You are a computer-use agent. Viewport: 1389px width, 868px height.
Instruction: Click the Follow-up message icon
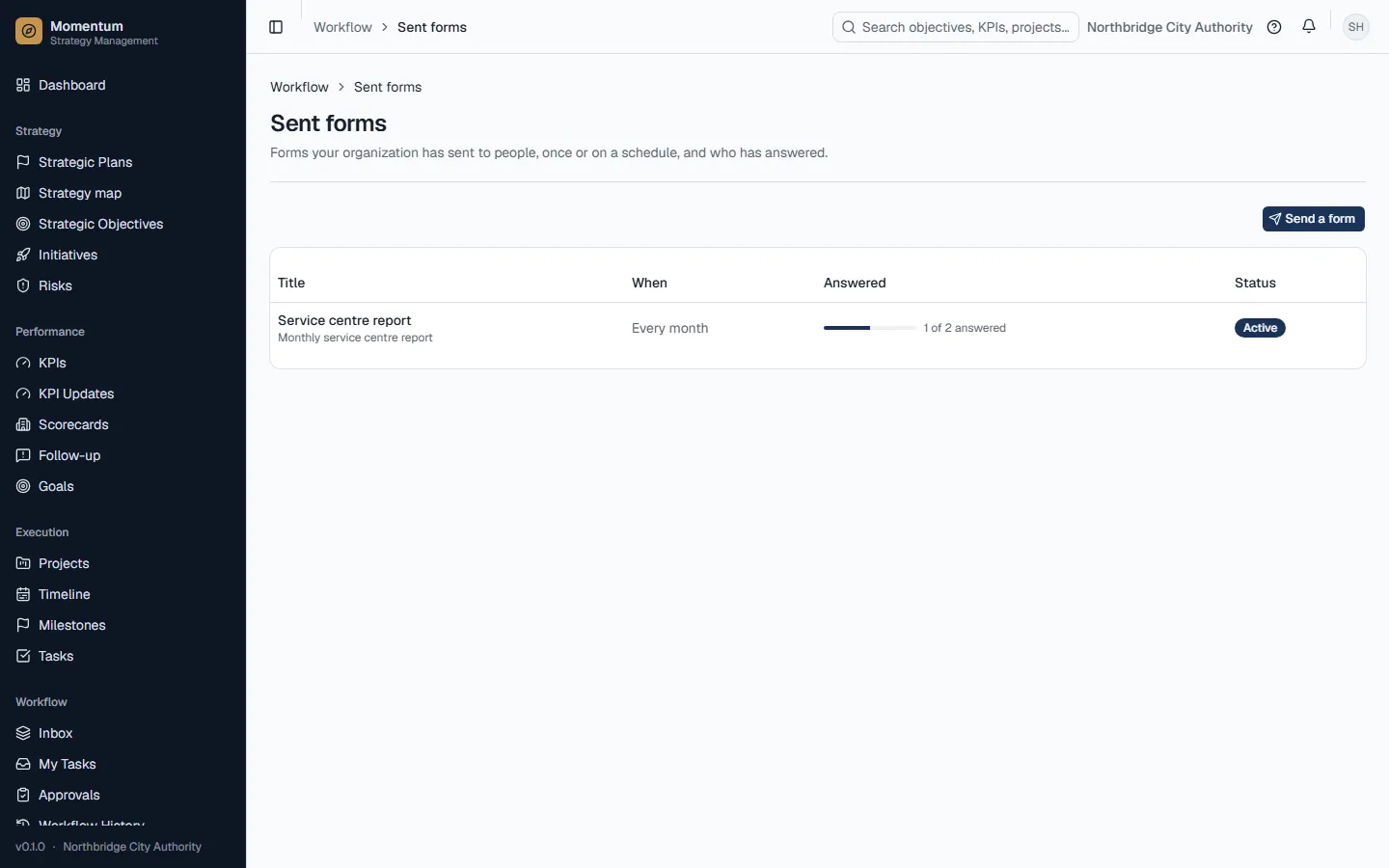23,455
